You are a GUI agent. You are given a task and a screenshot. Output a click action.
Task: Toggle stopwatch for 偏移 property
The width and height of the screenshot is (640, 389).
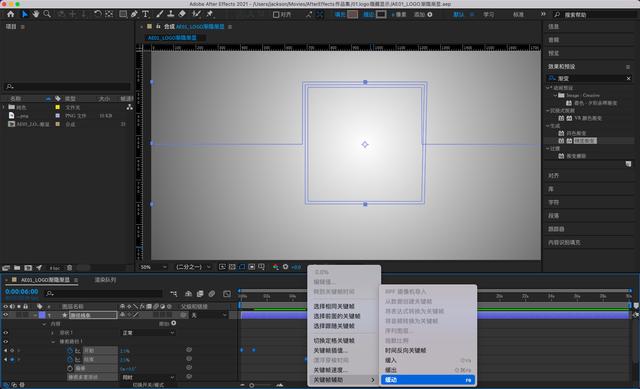click(x=70, y=368)
